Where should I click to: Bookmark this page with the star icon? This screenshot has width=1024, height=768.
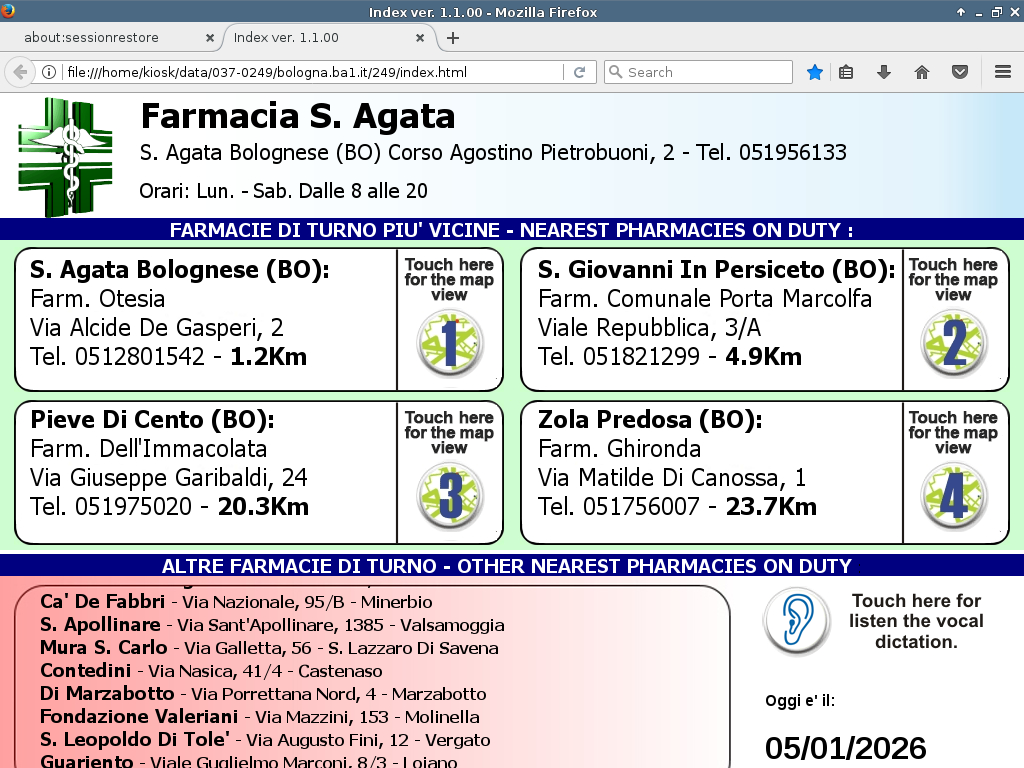click(815, 72)
